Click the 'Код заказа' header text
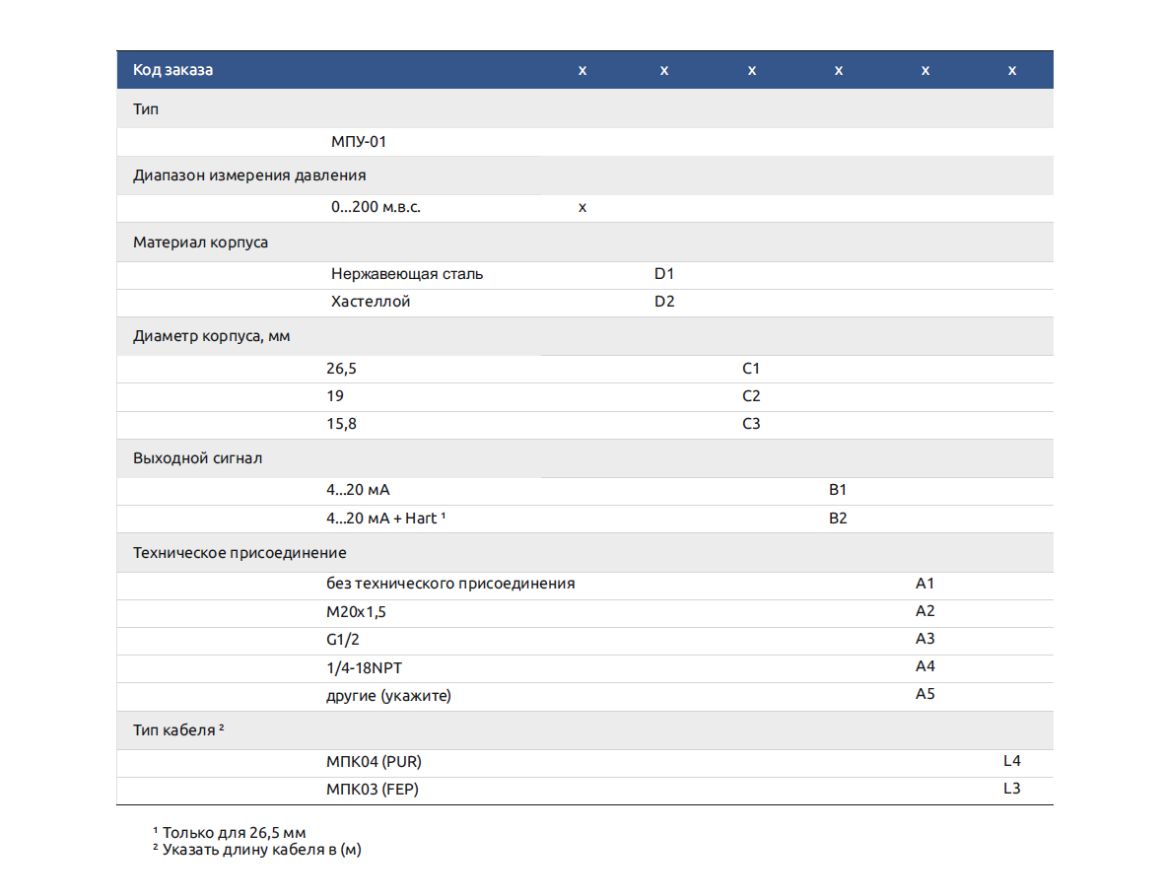The height and width of the screenshot is (888, 1165). 172,70
